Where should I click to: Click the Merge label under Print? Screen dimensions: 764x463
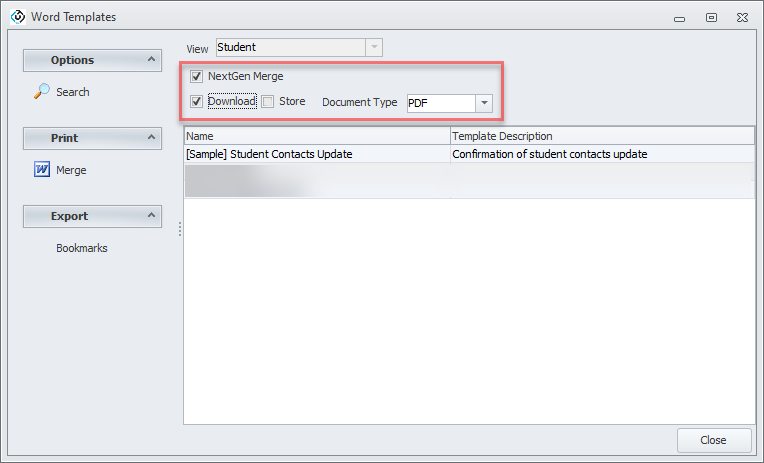pos(71,170)
